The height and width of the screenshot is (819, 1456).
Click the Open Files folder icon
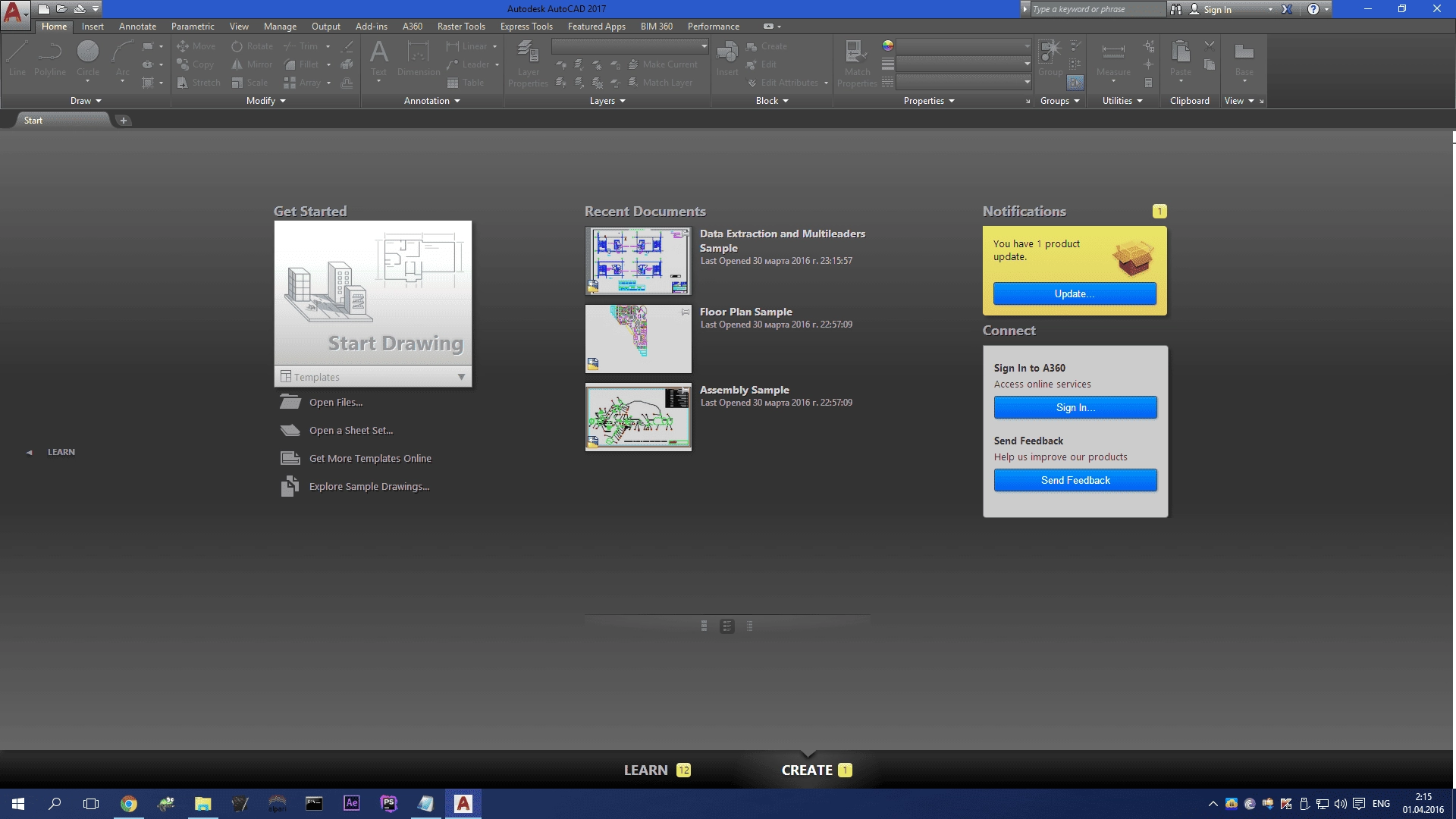pos(290,402)
